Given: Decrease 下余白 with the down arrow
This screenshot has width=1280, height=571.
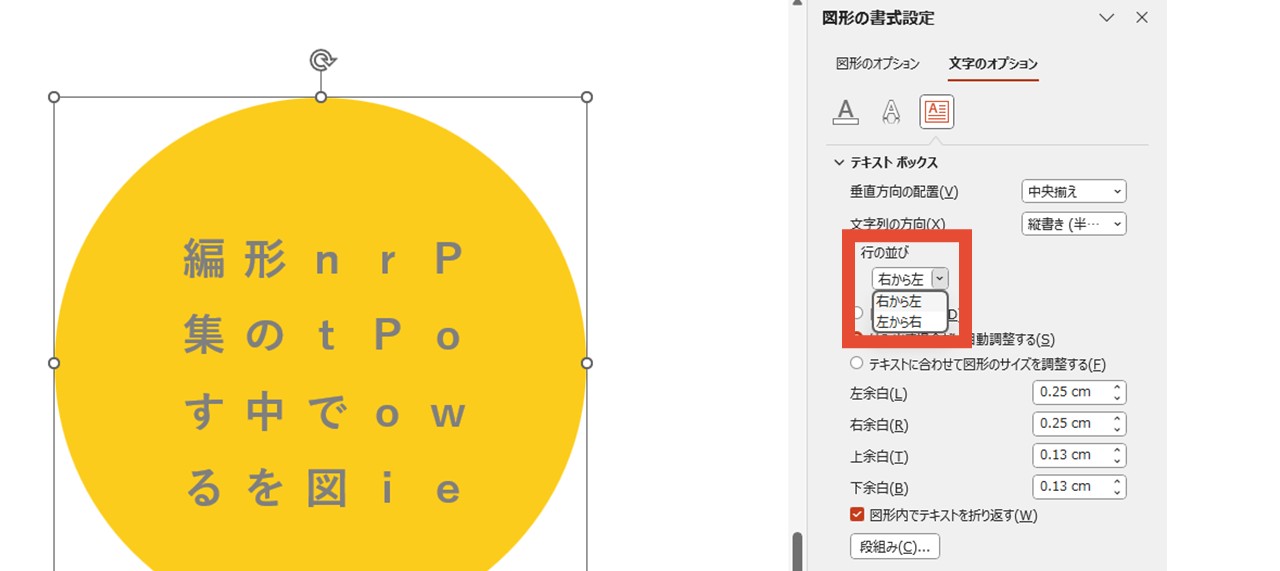Looking at the screenshot, I should [1117, 493].
